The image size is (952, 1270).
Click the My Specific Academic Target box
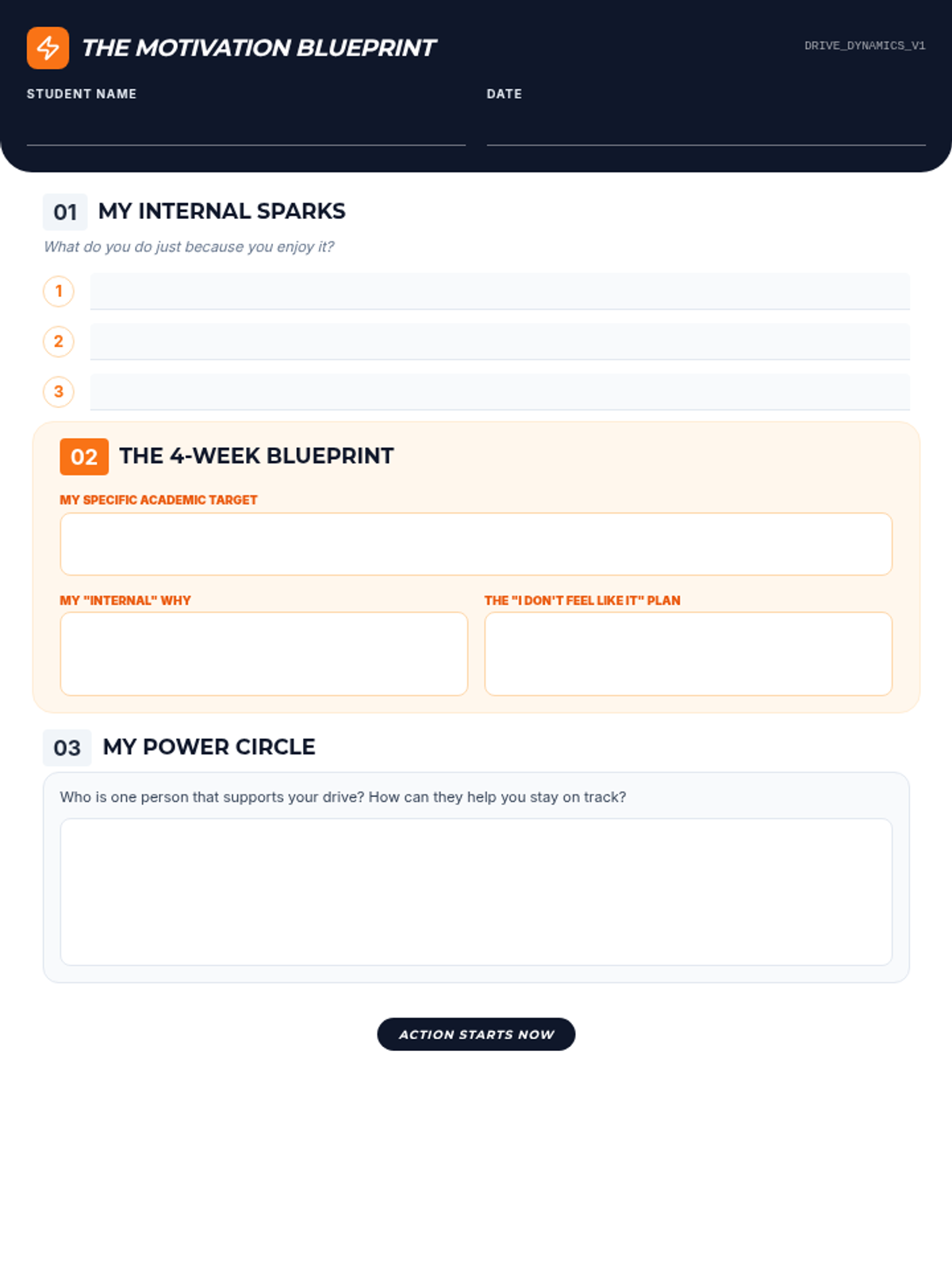(476, 544)
